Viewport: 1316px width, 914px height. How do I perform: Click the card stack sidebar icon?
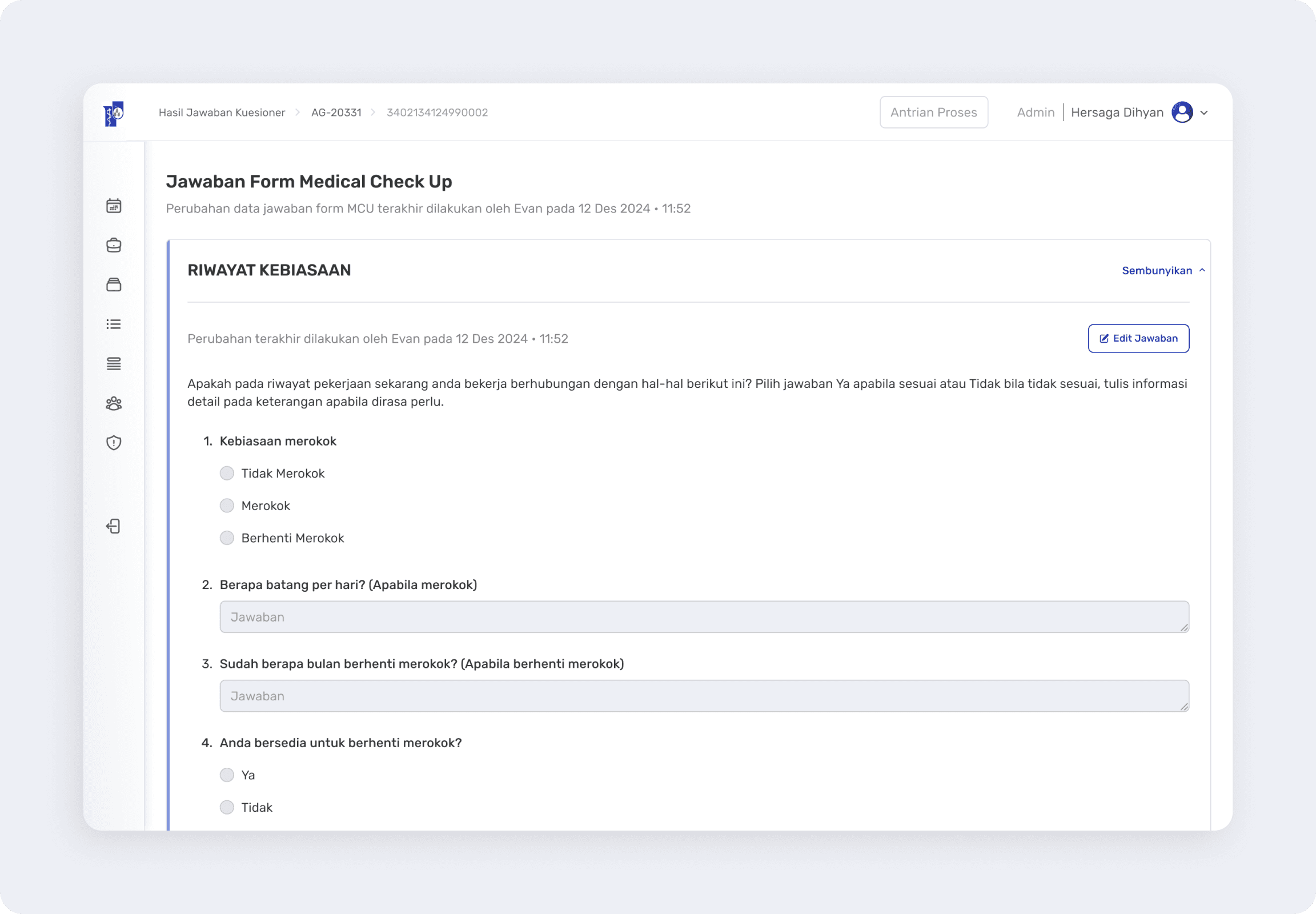click(114, 284)
